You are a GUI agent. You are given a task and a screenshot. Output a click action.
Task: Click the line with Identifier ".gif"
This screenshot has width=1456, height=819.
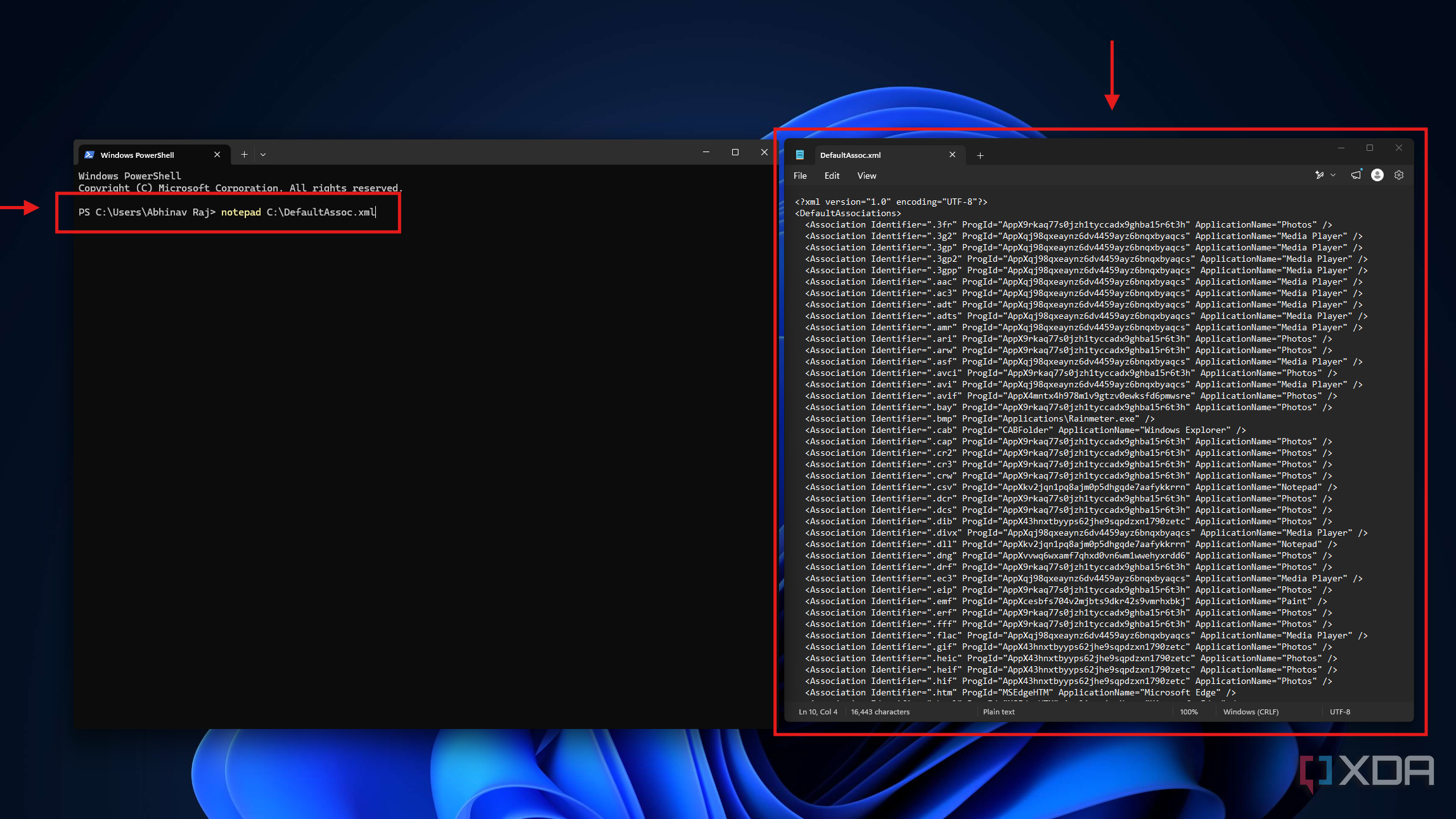click(x=1069, y=647)
